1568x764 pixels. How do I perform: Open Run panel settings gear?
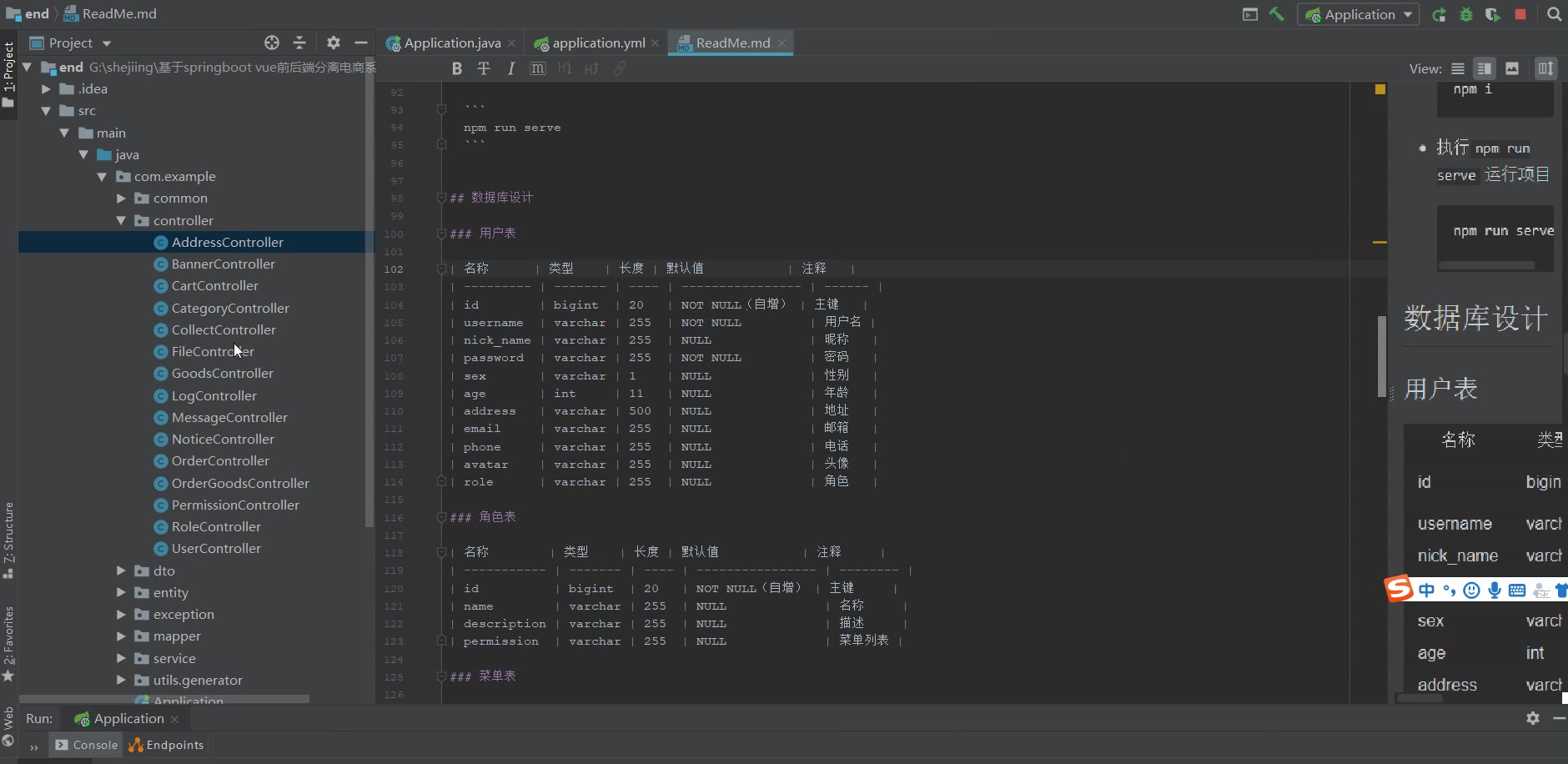click(x=1532, y=718)
